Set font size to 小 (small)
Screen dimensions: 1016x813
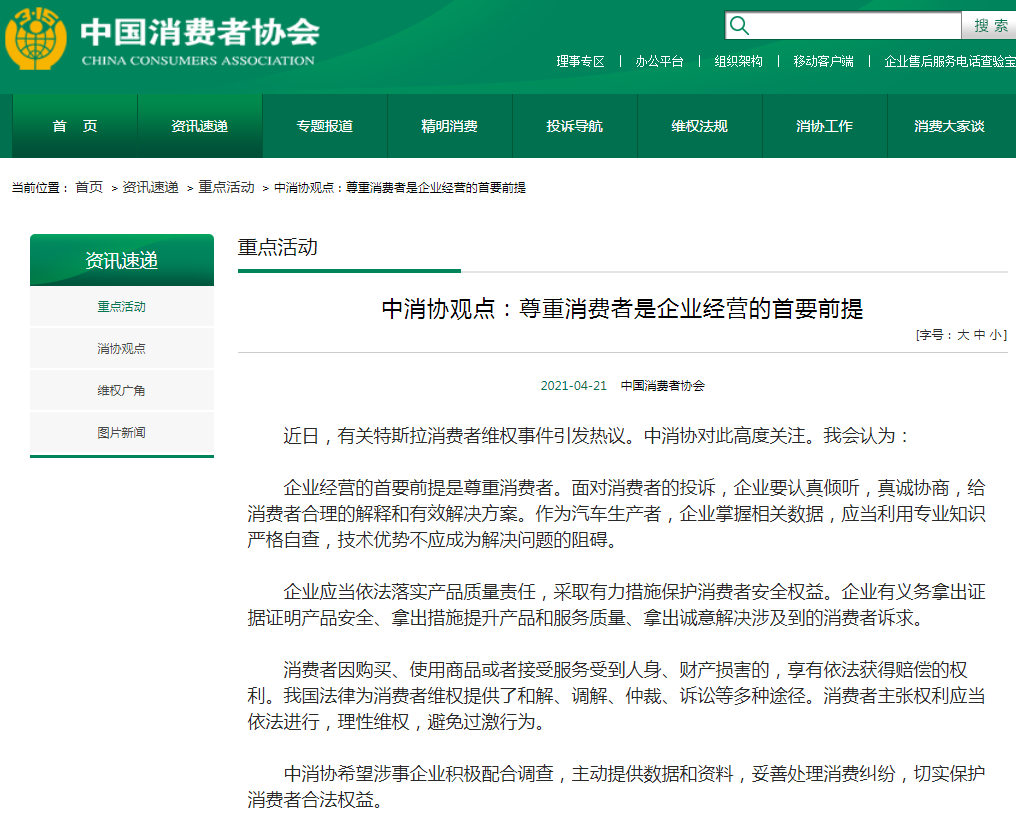coord(996,335)
